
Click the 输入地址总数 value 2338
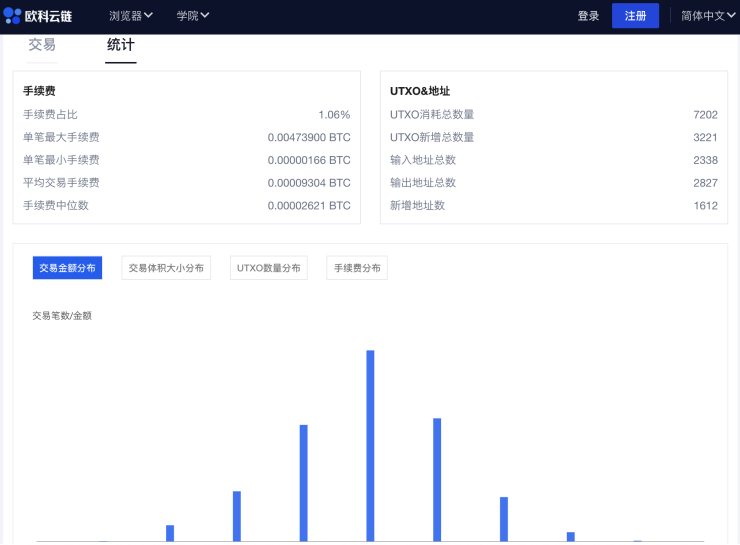pos(706,160)
